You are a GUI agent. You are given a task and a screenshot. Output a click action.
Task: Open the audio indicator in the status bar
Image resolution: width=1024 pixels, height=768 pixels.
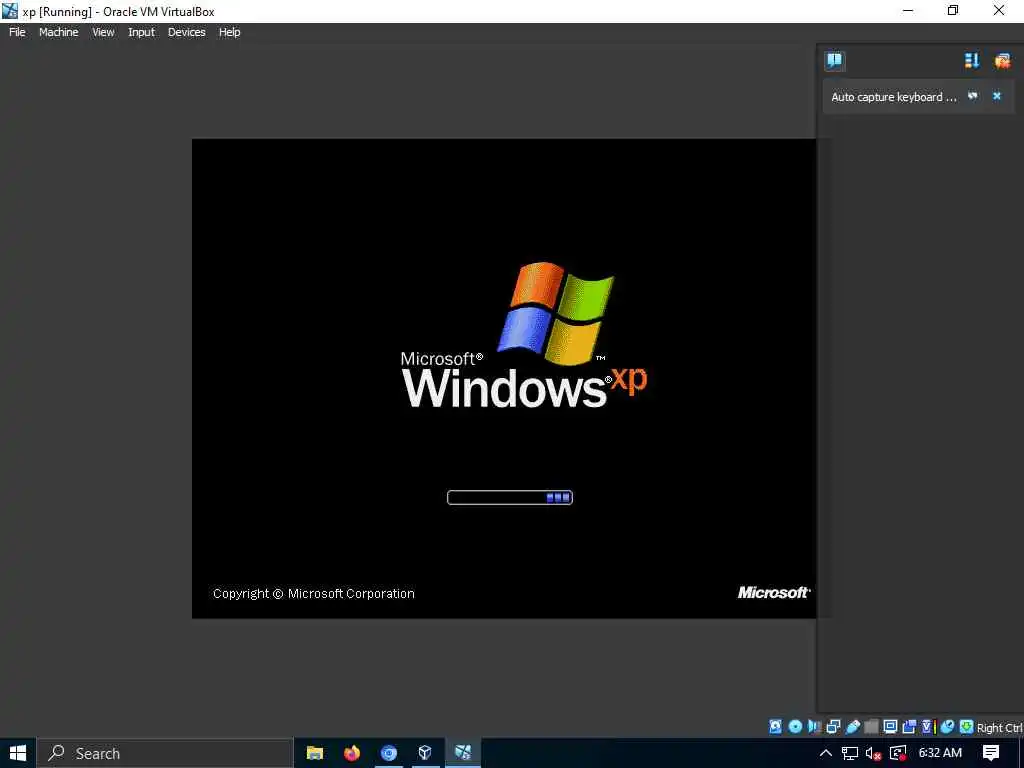[x=814, y=726]
